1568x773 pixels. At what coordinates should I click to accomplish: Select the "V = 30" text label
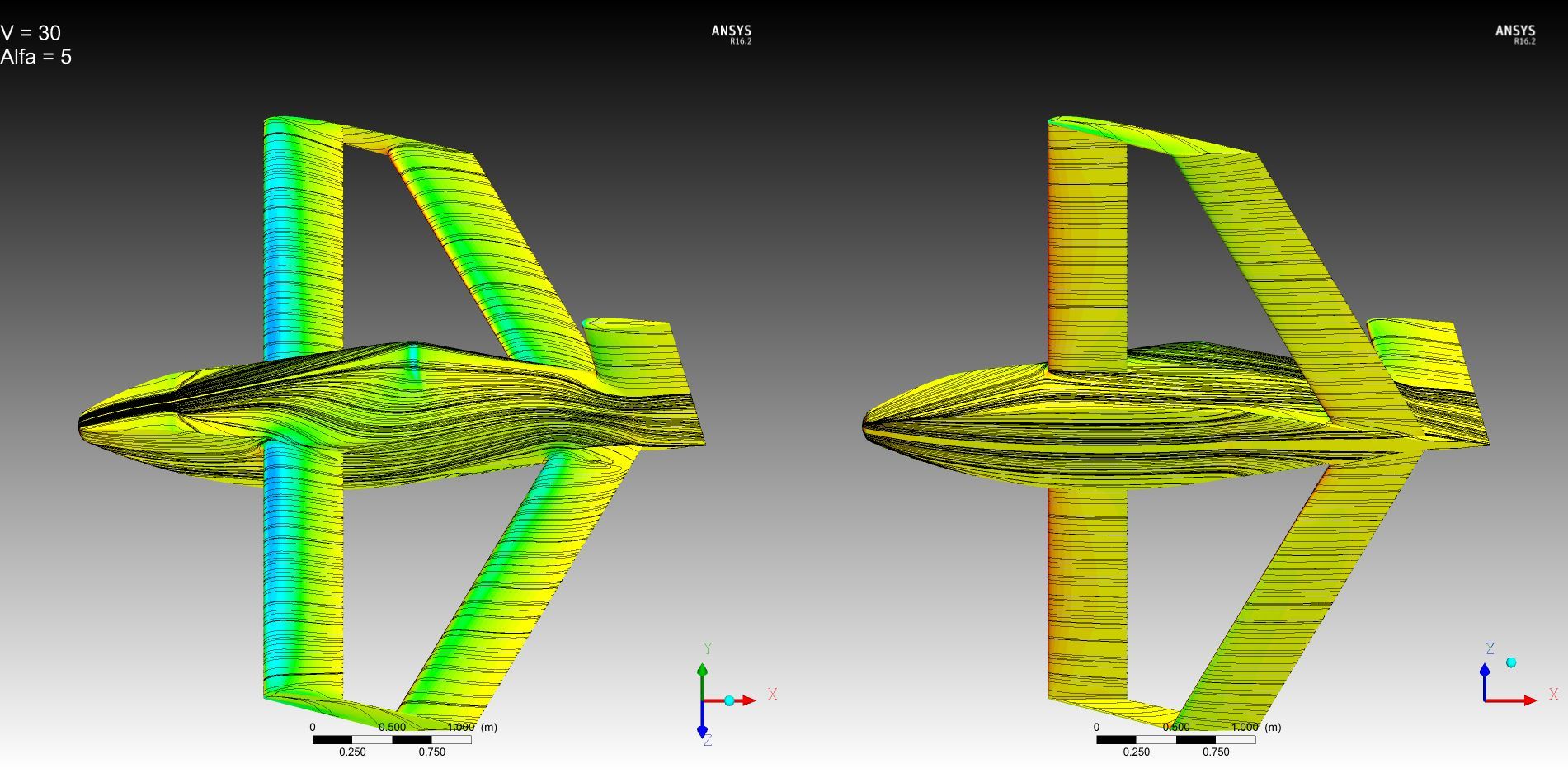(x=31, y=33)
